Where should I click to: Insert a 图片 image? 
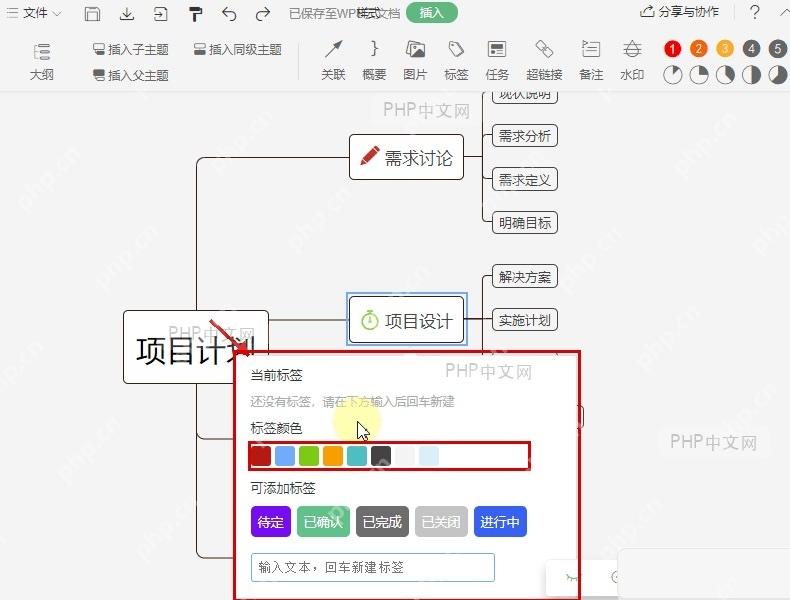point(415,61)
